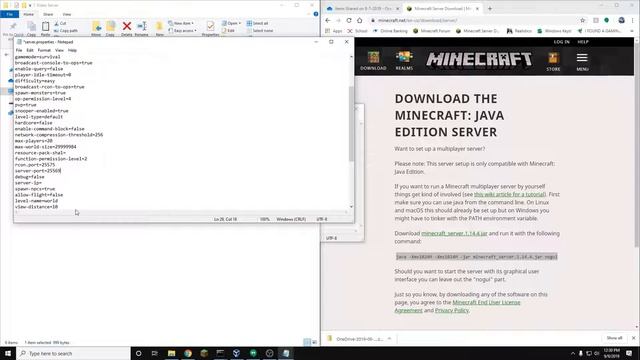Viewport: 640px width, 360px height.
Task: Open the File tab in File Explorer
Action: [9, 14]
